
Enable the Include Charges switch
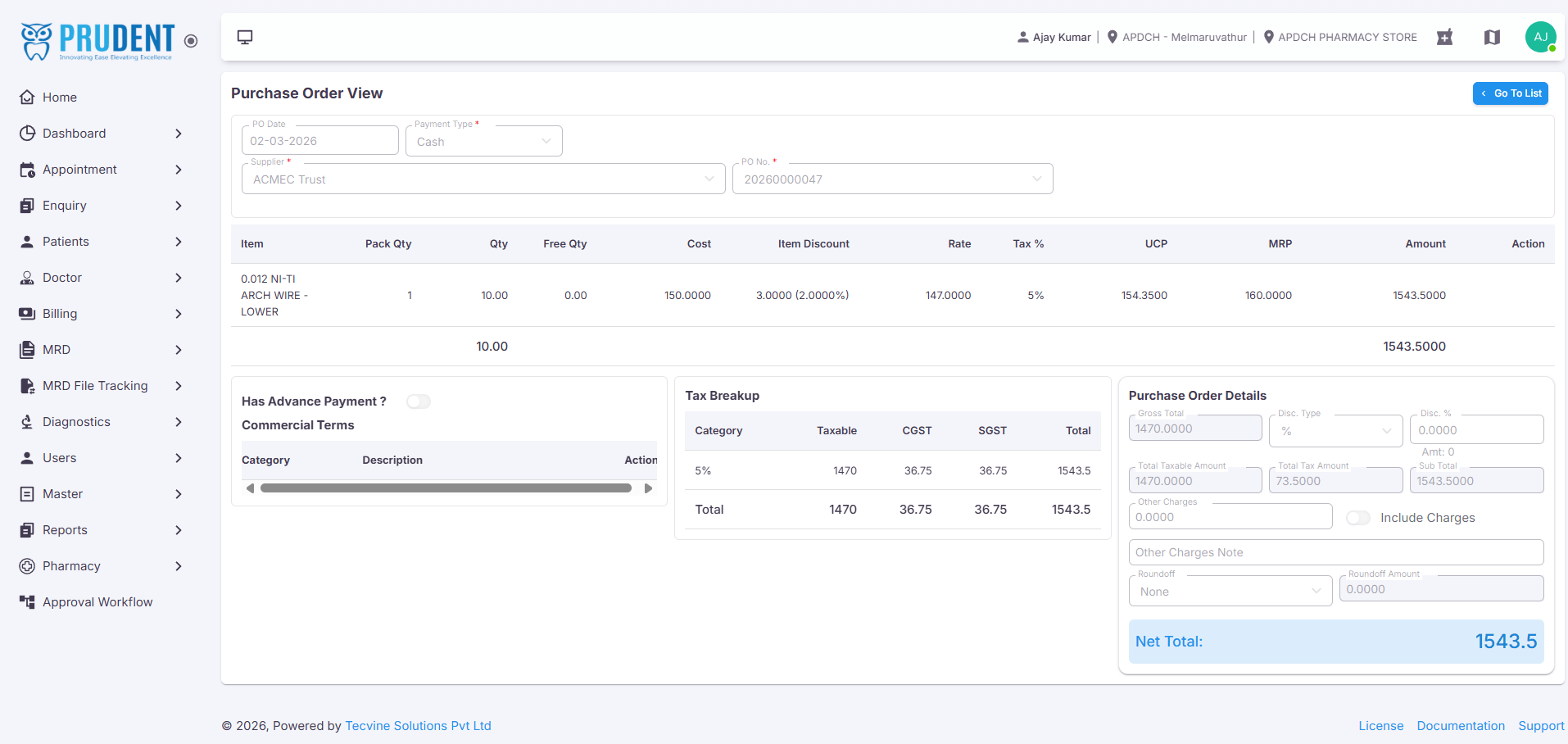click(x=1358, y=518)
